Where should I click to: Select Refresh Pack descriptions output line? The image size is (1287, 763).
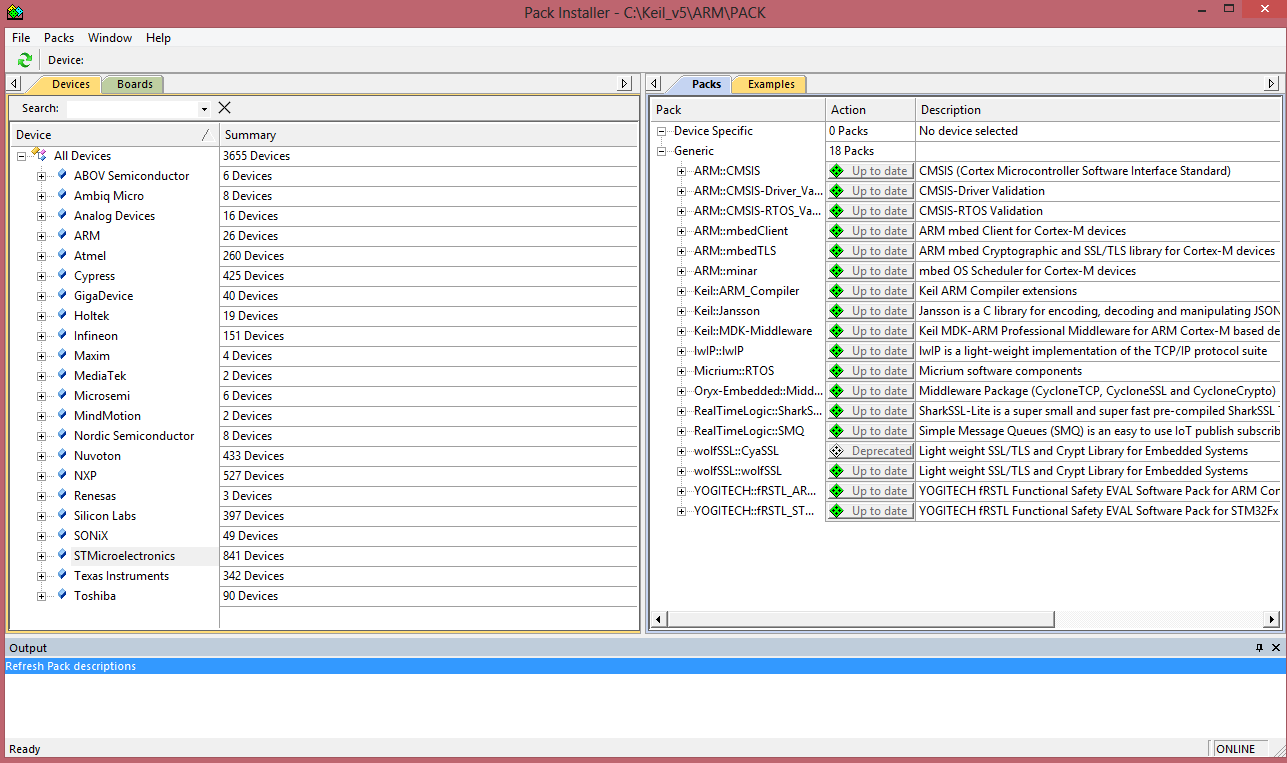(643, 666)
